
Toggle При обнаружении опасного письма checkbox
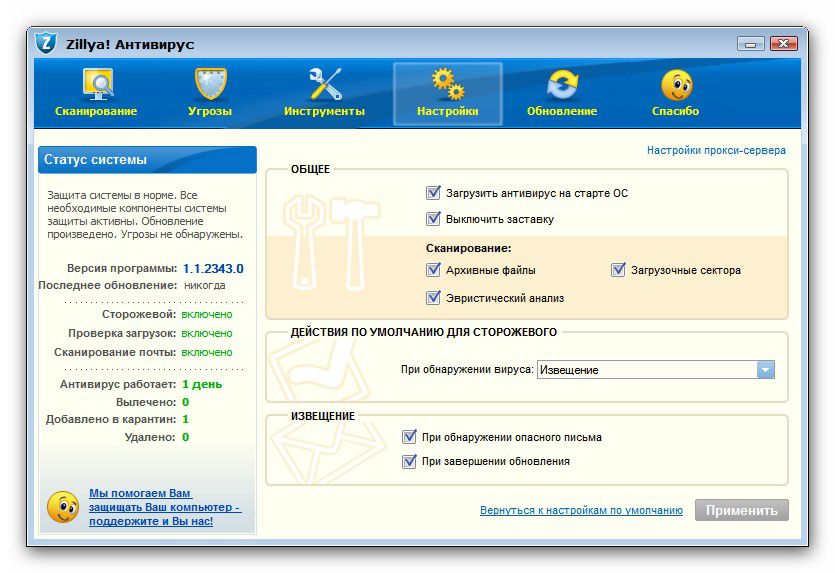(x=409, y=437)
